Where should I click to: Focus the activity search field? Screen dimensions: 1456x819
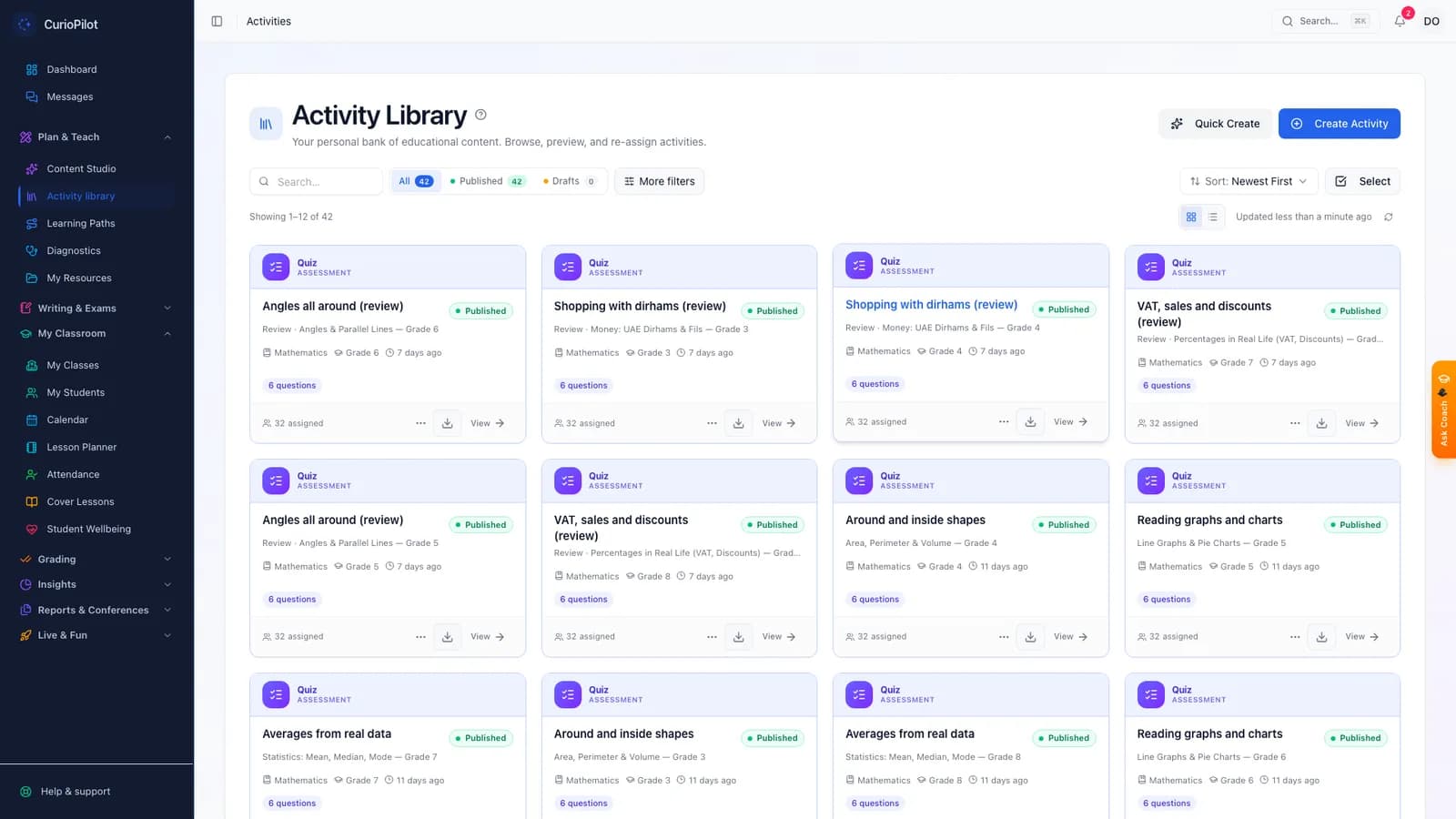point(316,181)
